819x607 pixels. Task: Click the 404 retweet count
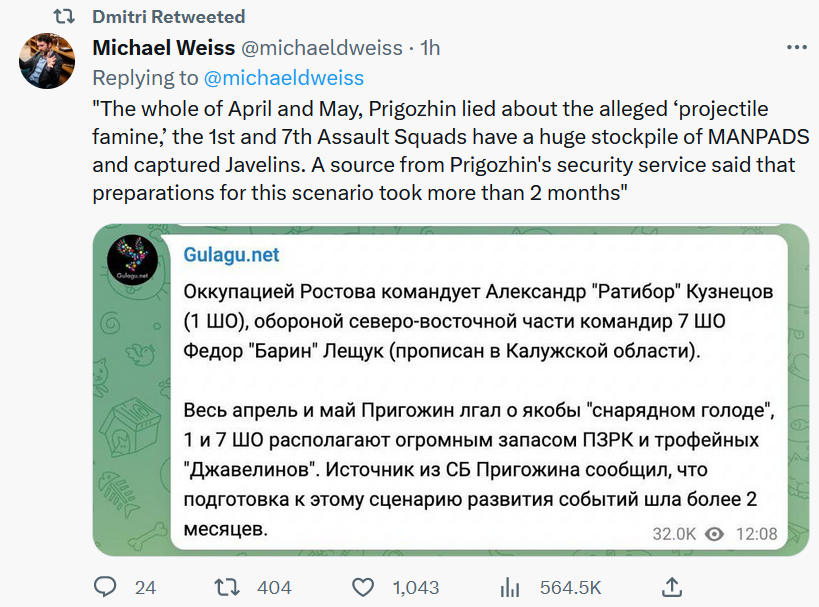(x=274, y=587)
